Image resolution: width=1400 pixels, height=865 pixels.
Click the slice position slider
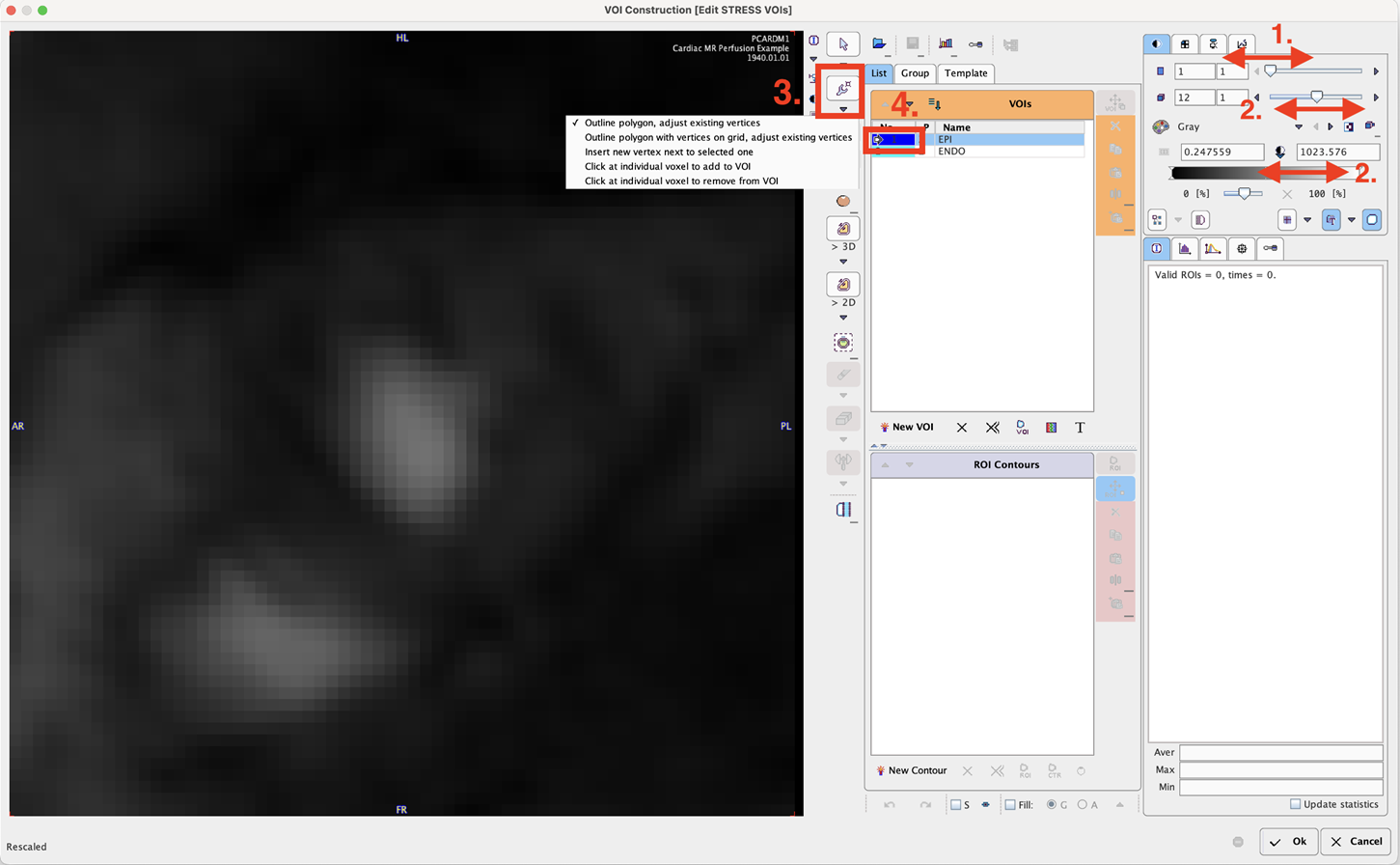[x=1315, y=70]
